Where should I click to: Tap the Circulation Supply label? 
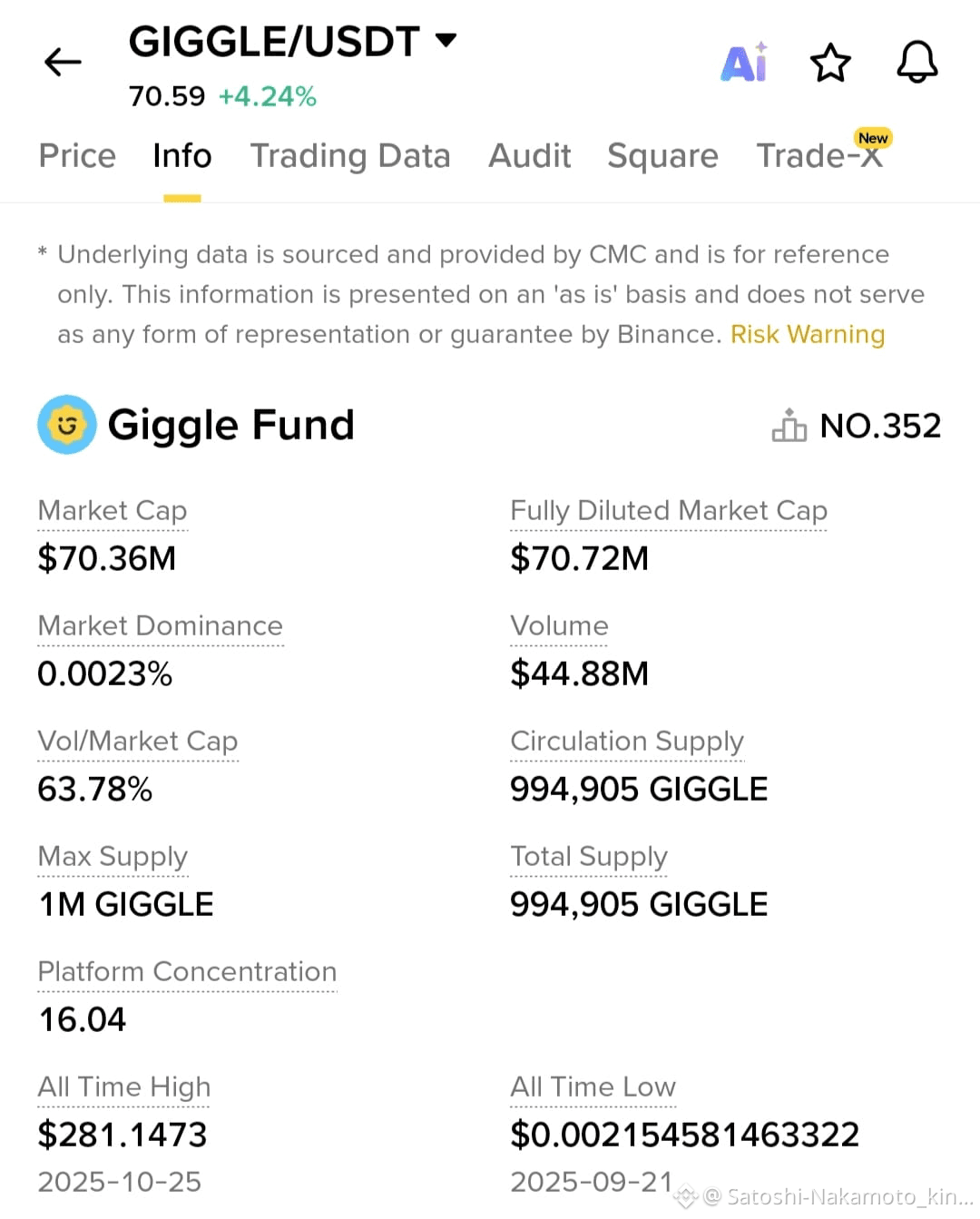coord(627,742)
